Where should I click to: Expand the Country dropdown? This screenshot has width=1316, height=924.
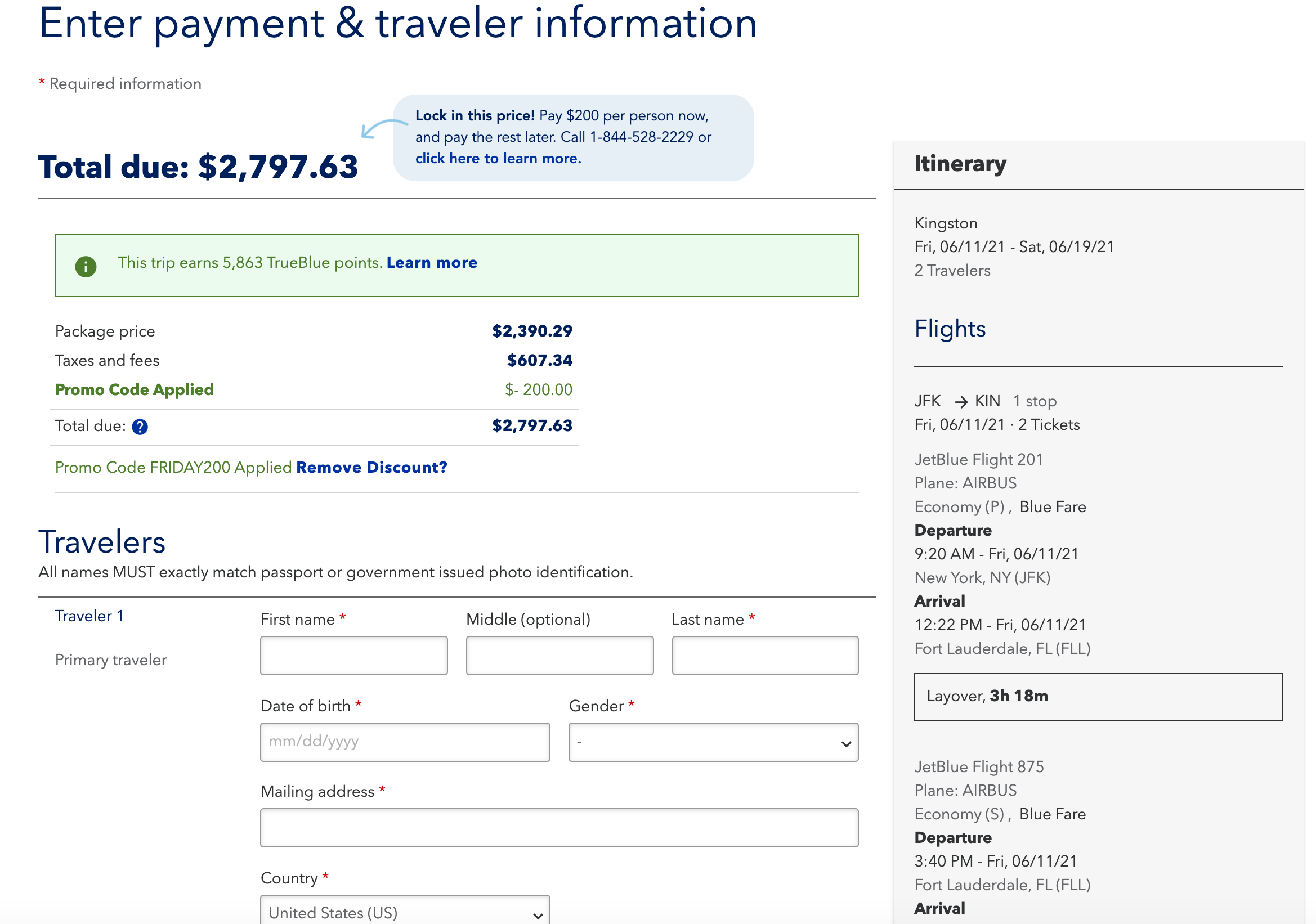coord(405,912)
